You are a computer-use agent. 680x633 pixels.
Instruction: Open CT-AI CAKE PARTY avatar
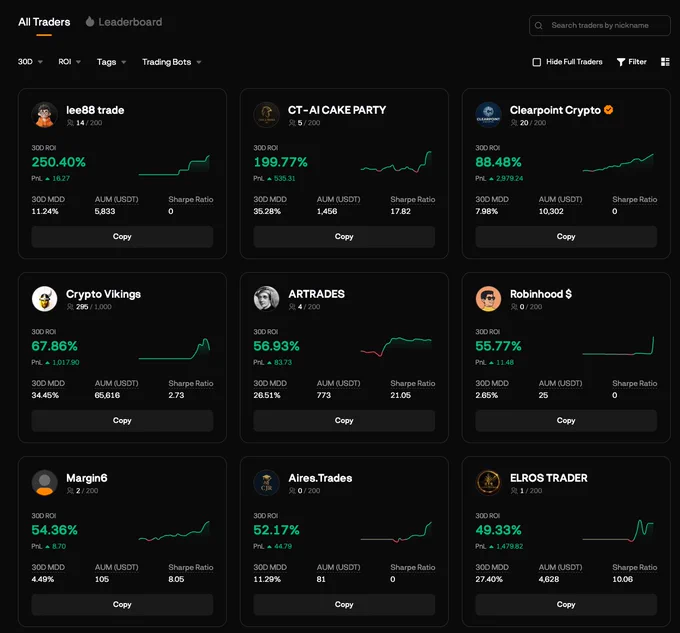coord(266,115)
